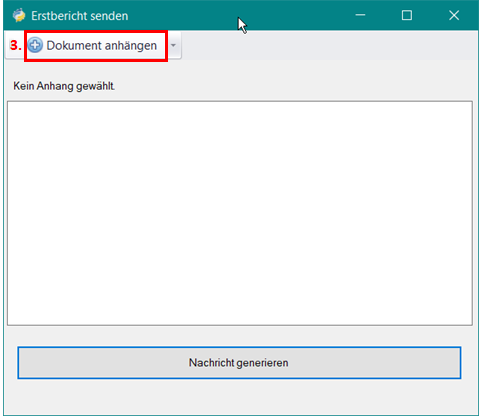Viewport: 479px width, 416px height.
Task: Close the Erstbericht senden dialog
Action: tap(454, 15)
